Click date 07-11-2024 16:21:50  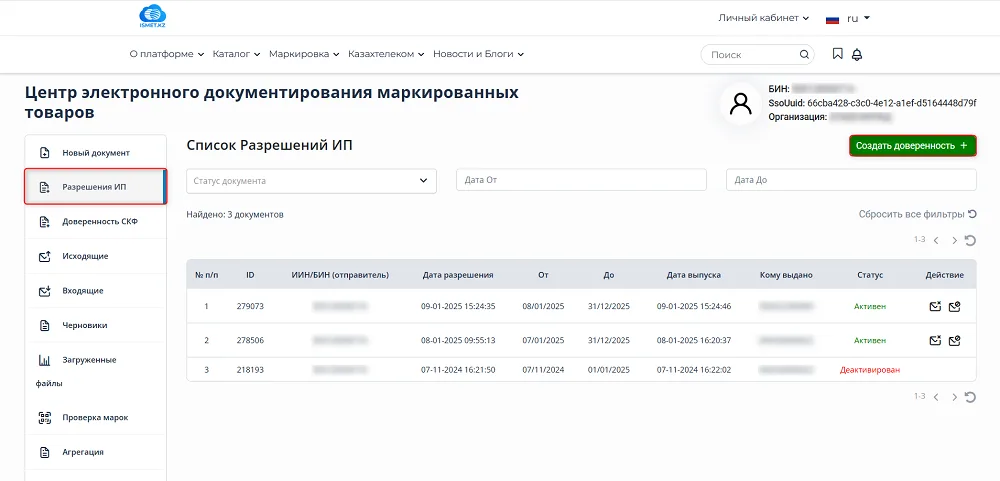pos(458,370)
